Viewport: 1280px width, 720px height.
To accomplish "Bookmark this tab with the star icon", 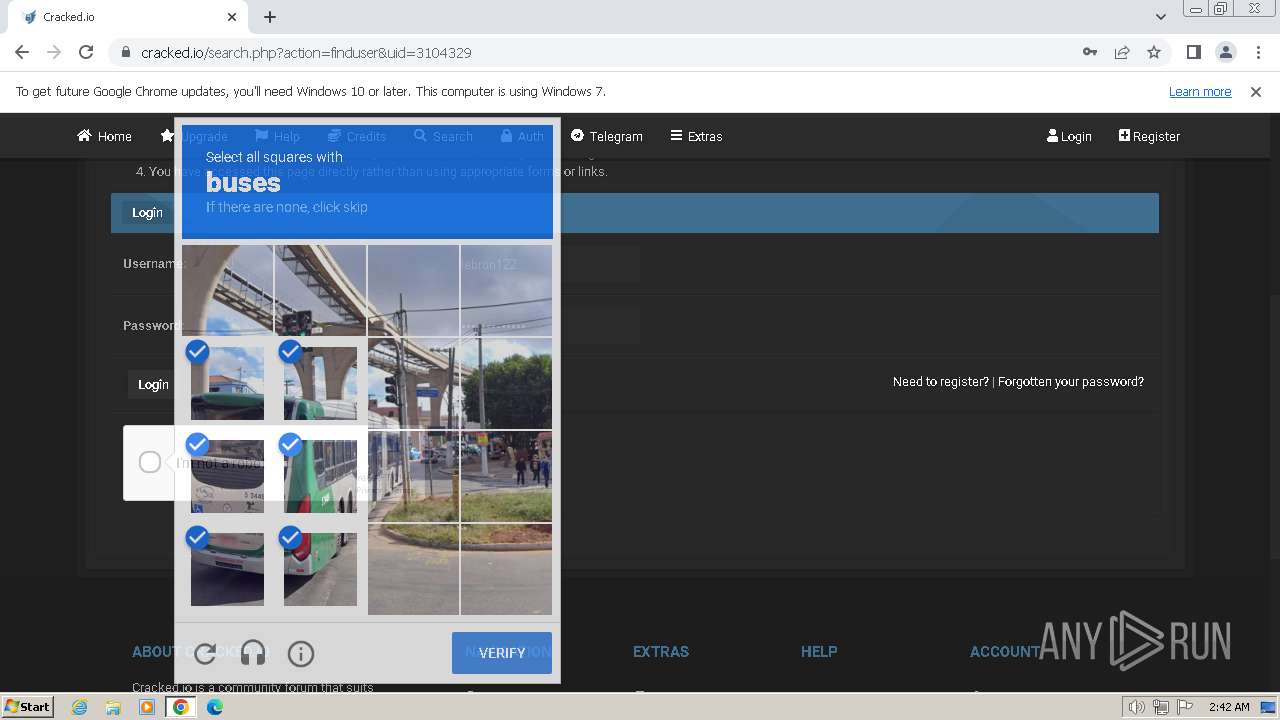I will coord(1154,52).
